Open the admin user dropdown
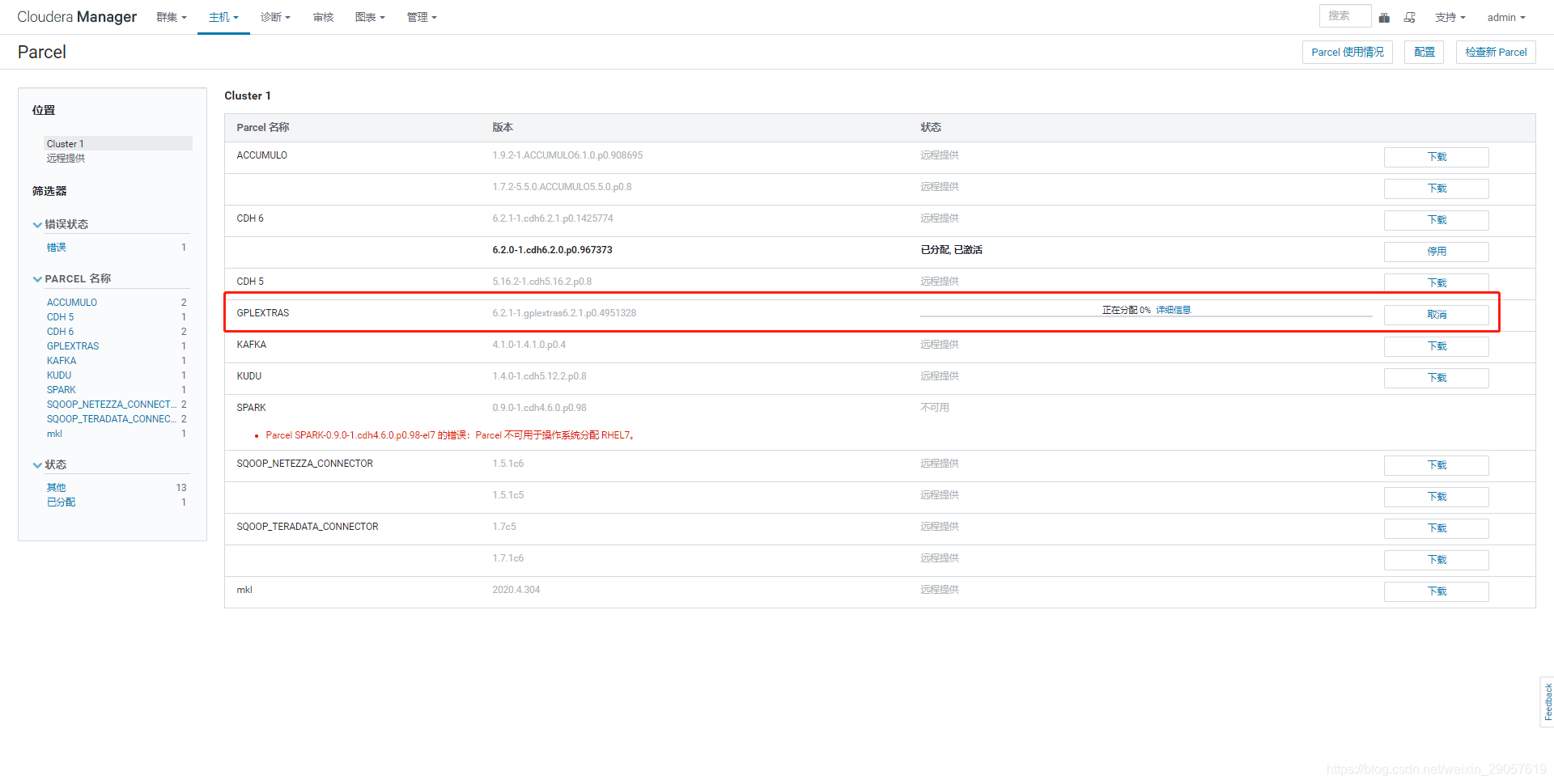Screen dimensions: 1554x784 click(1506, 17)
